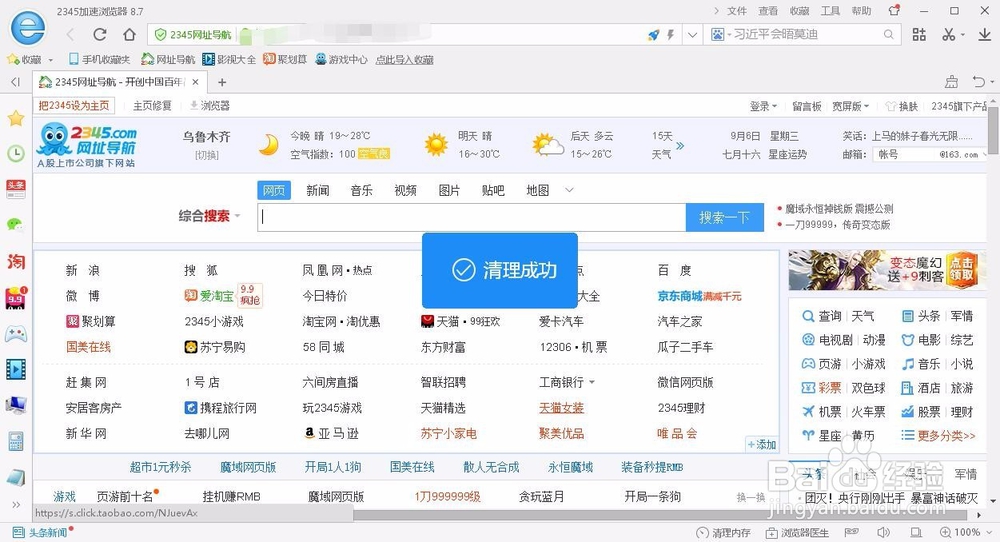Close the 2345网址导航 tab
The height and width of the screenshot is (542, 1000).
(196, 82)
